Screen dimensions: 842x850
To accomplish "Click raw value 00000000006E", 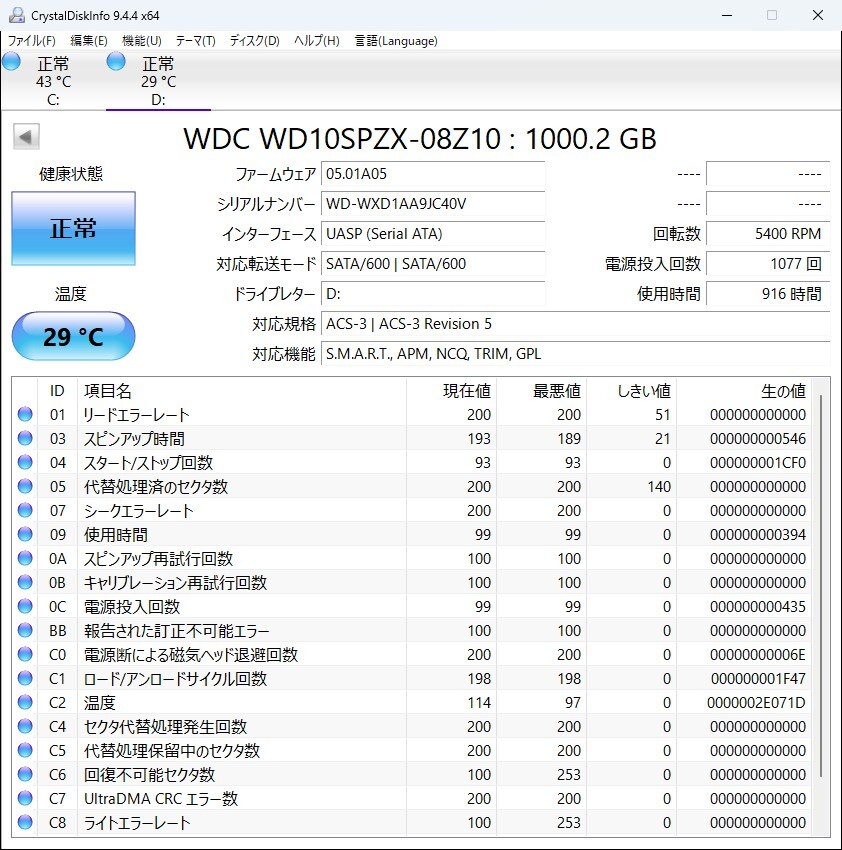I will click(757, 654).
